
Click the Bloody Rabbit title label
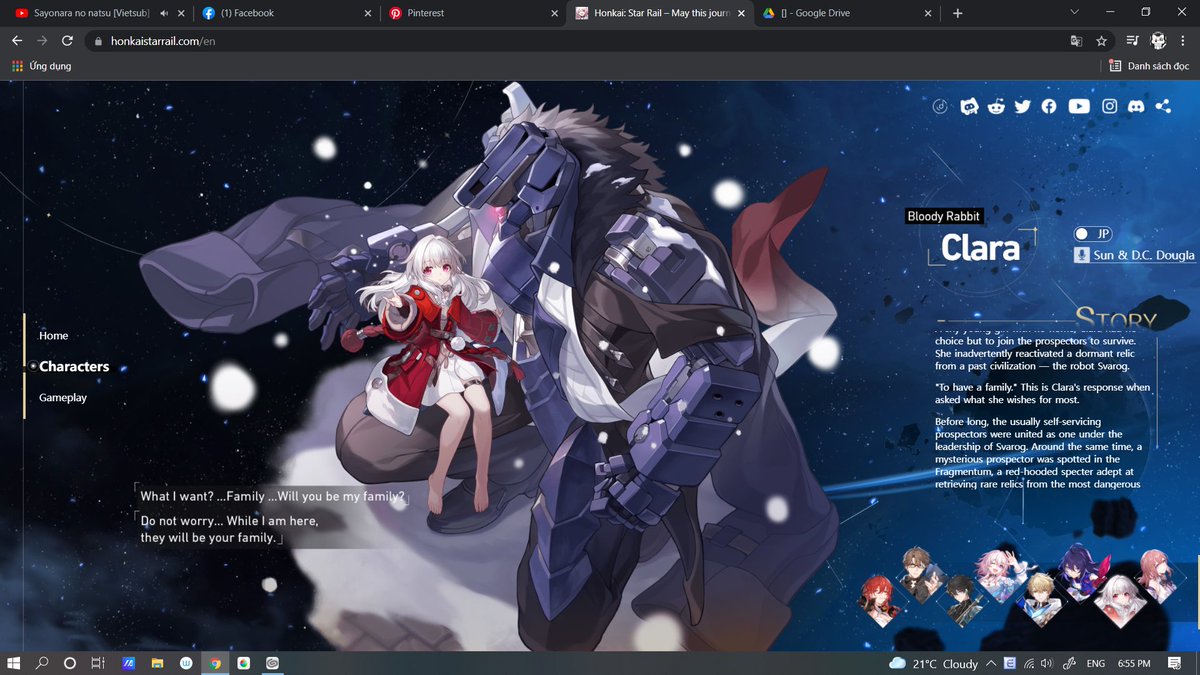(944, 216)
